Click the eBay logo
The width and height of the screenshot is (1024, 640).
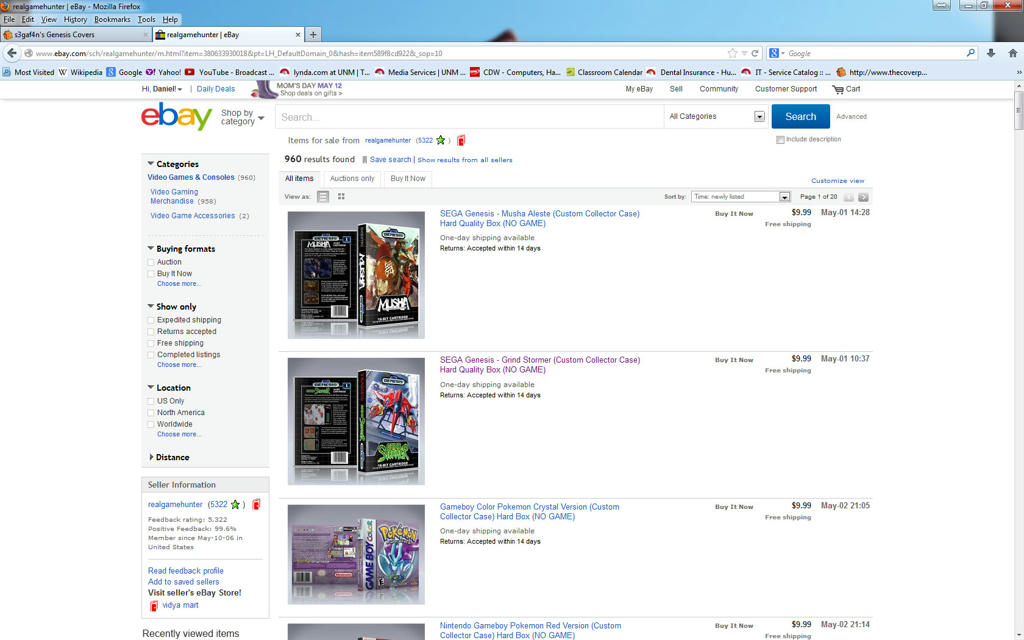click(x=176, y=117)
